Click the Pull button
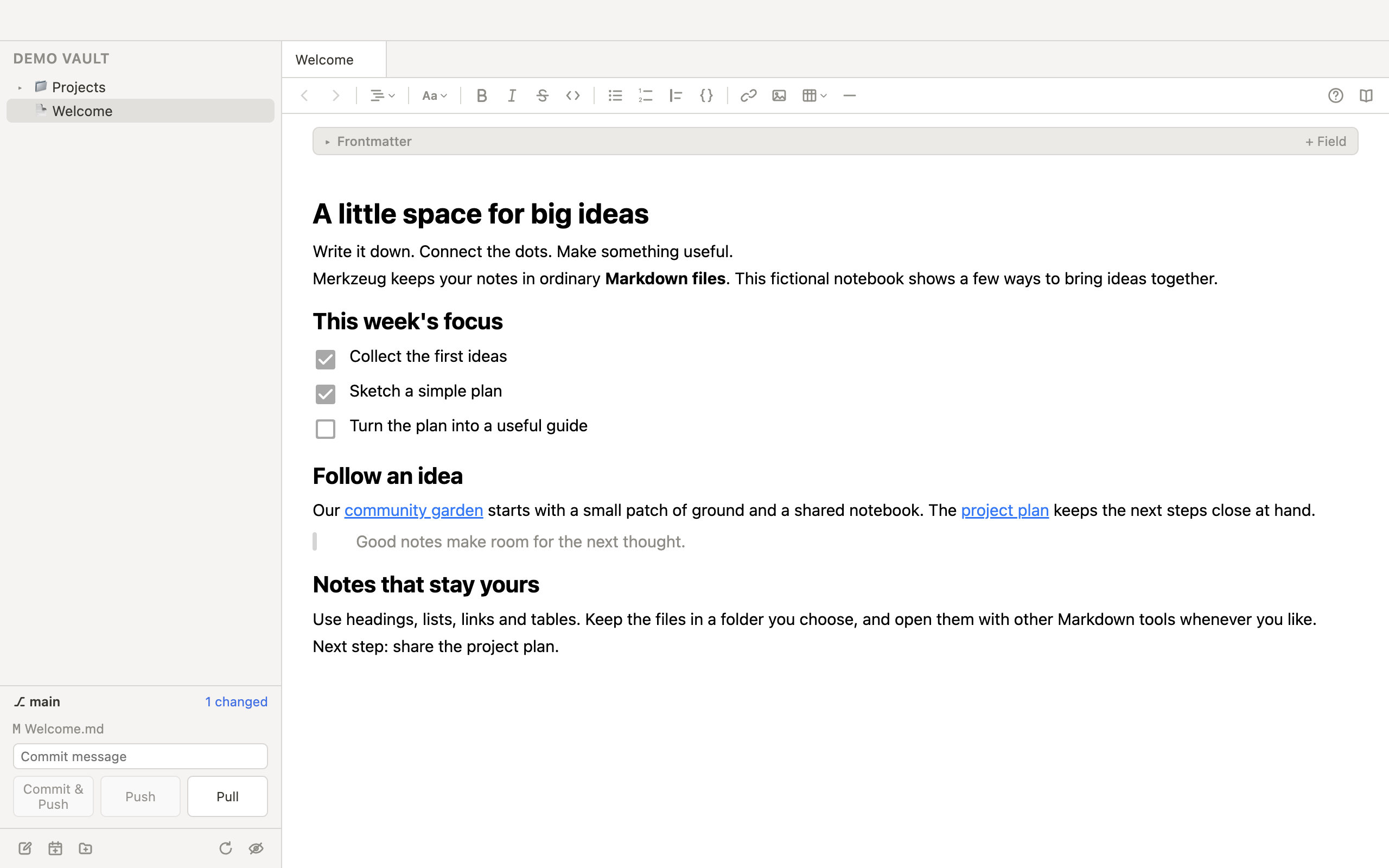 pyautogui.click(x=227, y=796)
